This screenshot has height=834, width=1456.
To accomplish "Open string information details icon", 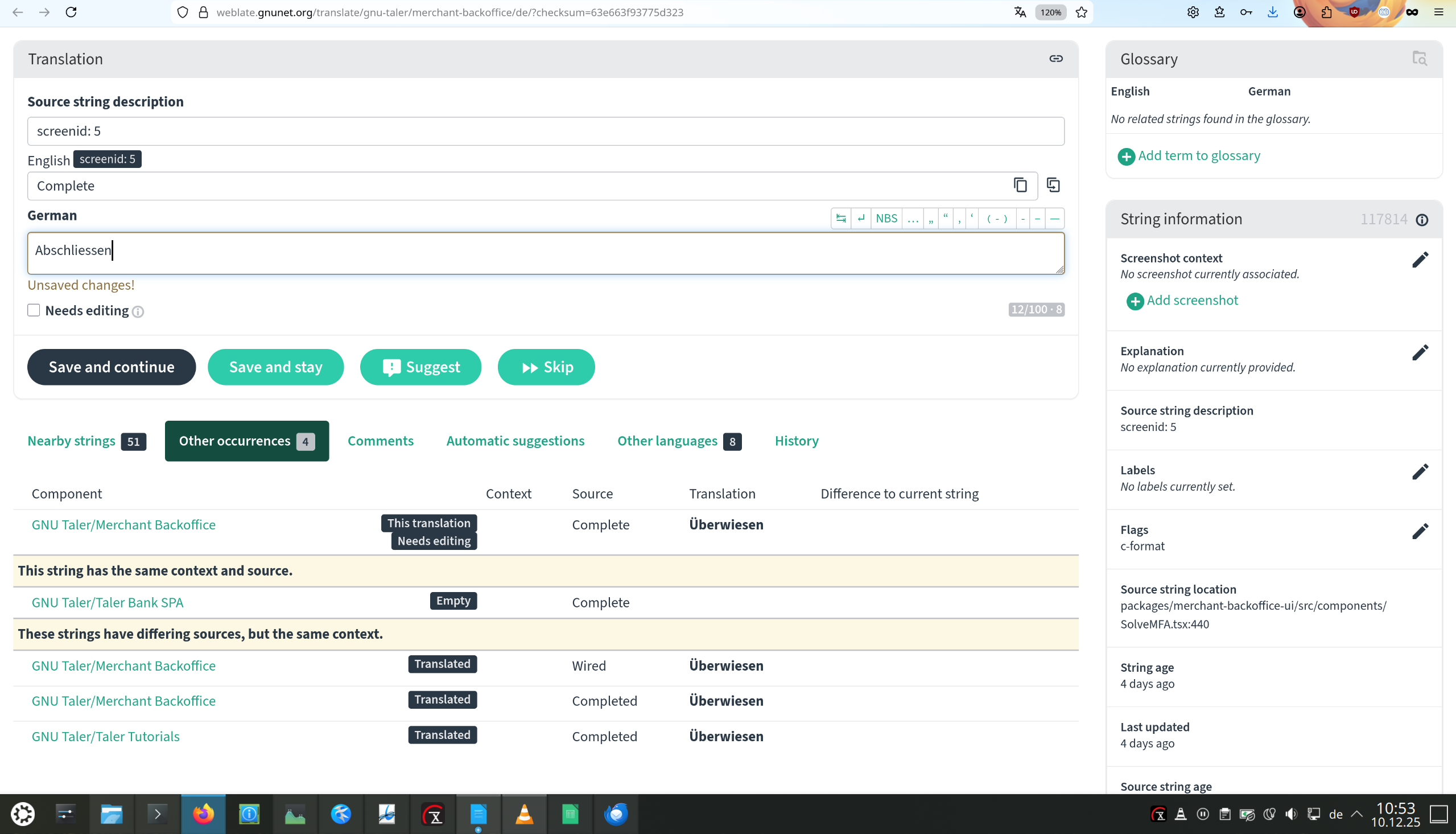I will (1422, 220).
